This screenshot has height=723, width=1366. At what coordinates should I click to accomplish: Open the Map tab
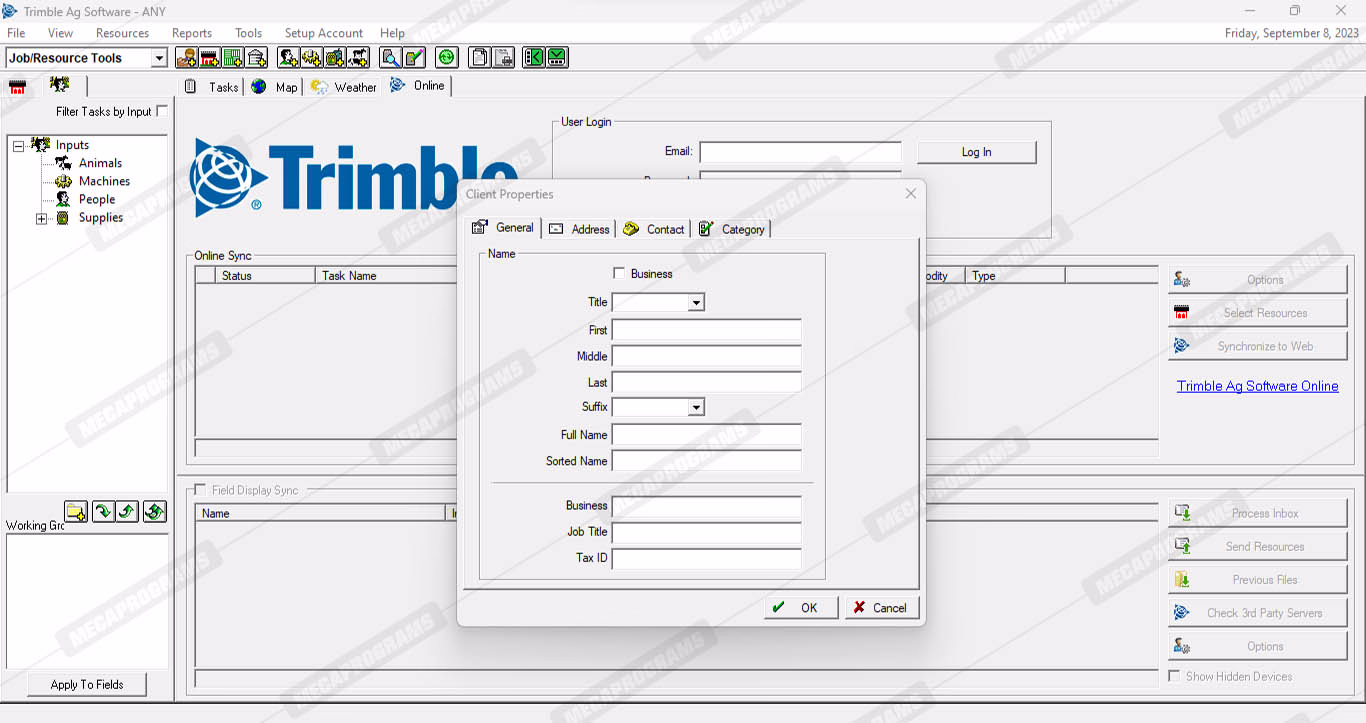[275, 87]
